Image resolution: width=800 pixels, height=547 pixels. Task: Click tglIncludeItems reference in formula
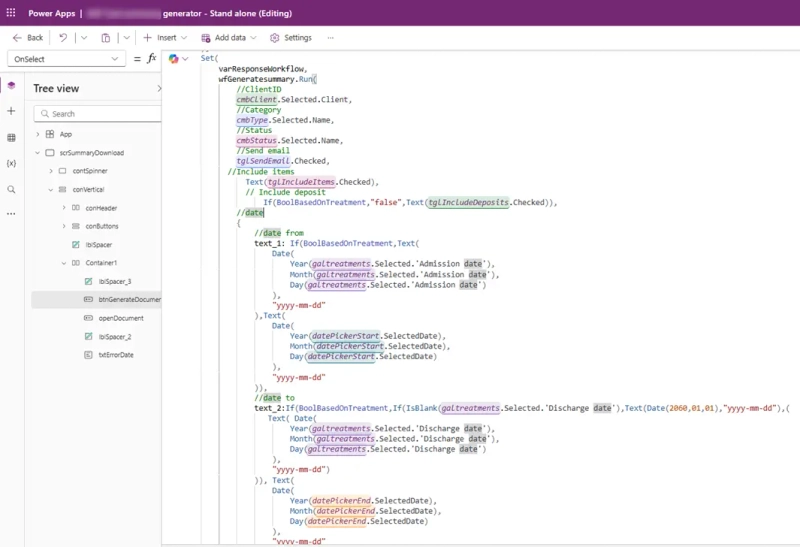pos(301,182)
